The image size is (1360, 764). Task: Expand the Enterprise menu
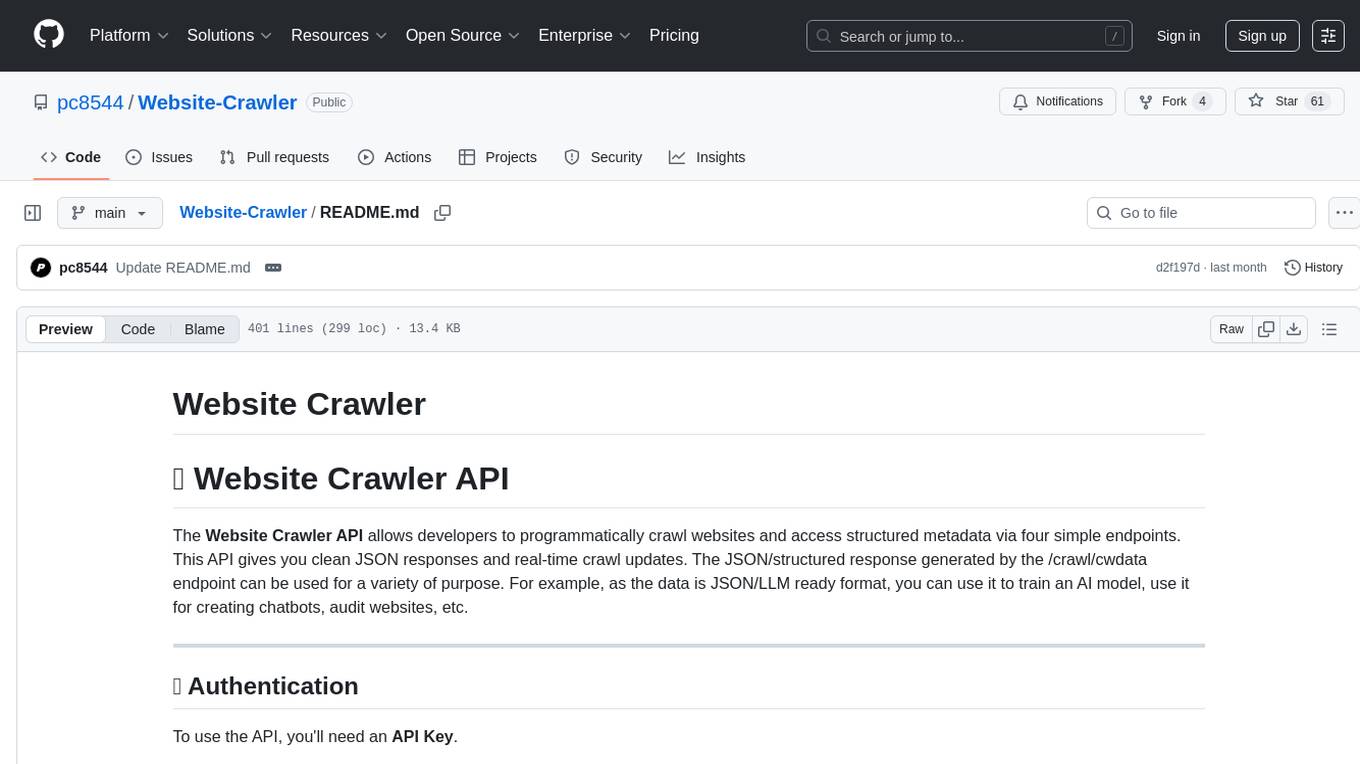pyautogui.click(x=585, y=35)
